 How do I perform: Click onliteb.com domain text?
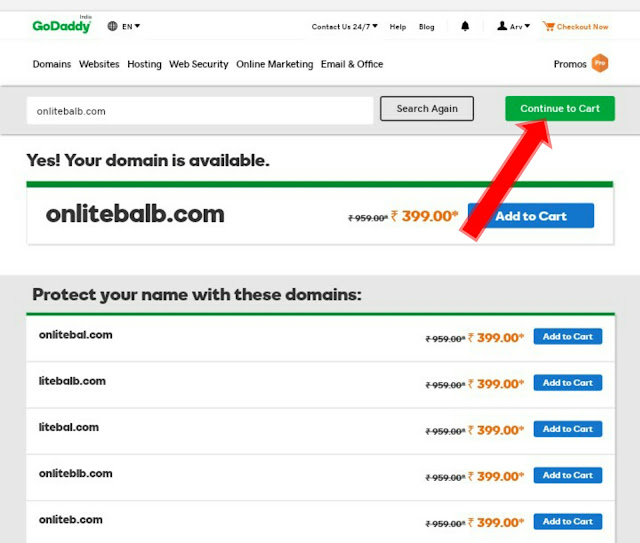point(71,520)
